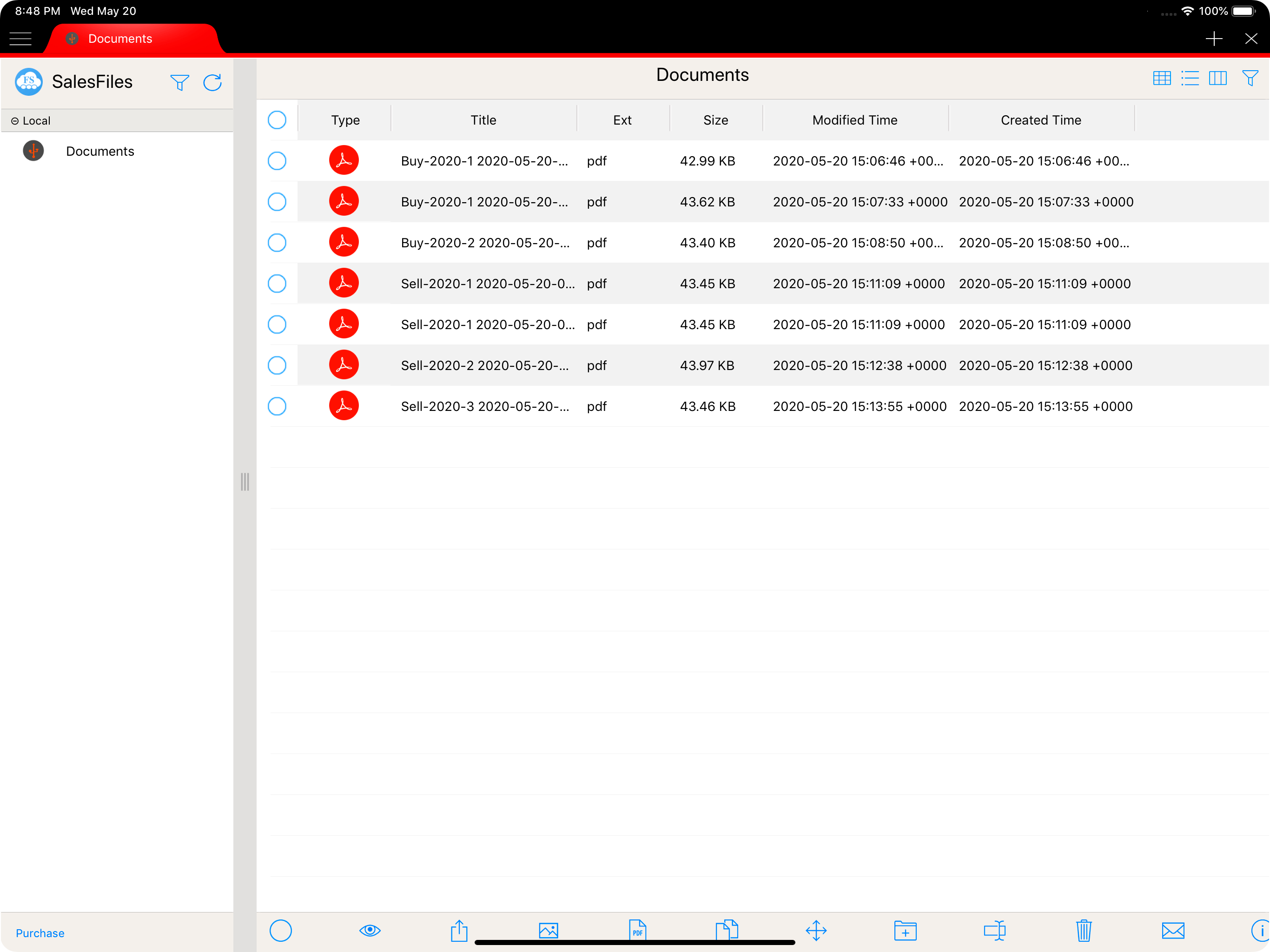1270x952 pixels.
Task: Sort by Size column header
Action: 715,120
